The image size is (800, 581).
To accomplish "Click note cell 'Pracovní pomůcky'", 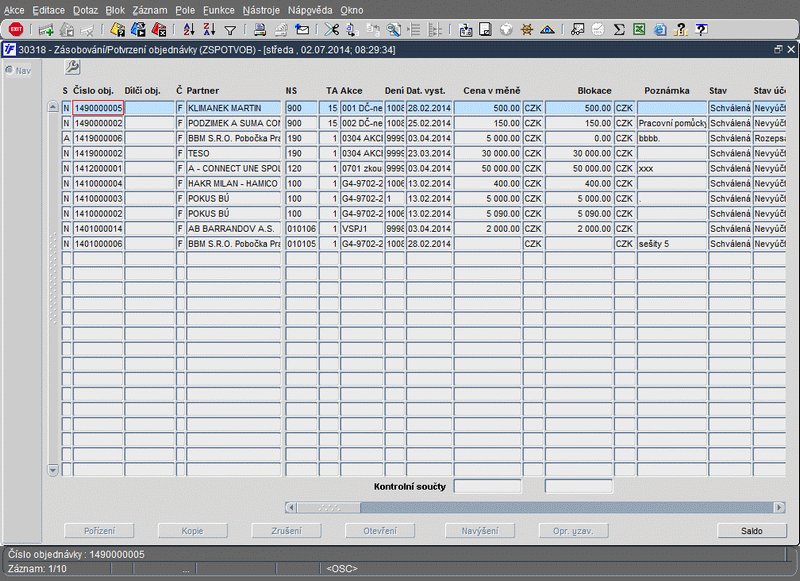I will click(672, 123).
